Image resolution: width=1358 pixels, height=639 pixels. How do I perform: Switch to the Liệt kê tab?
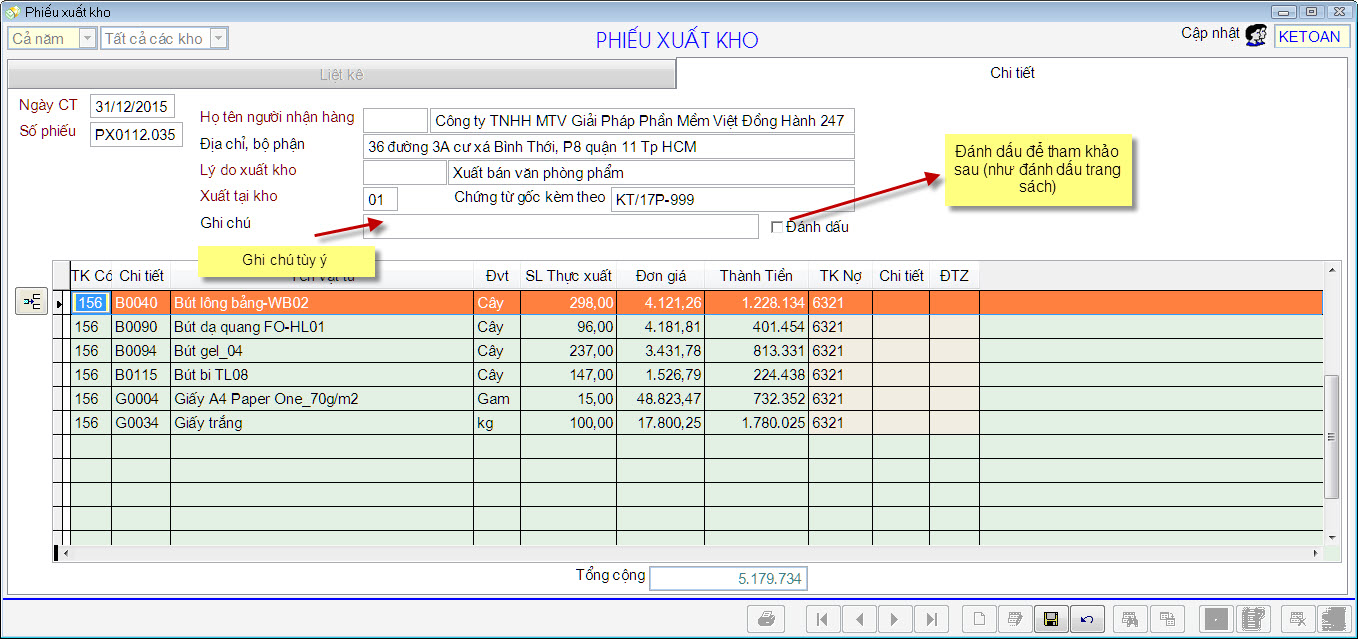click(x=341, y=74)
